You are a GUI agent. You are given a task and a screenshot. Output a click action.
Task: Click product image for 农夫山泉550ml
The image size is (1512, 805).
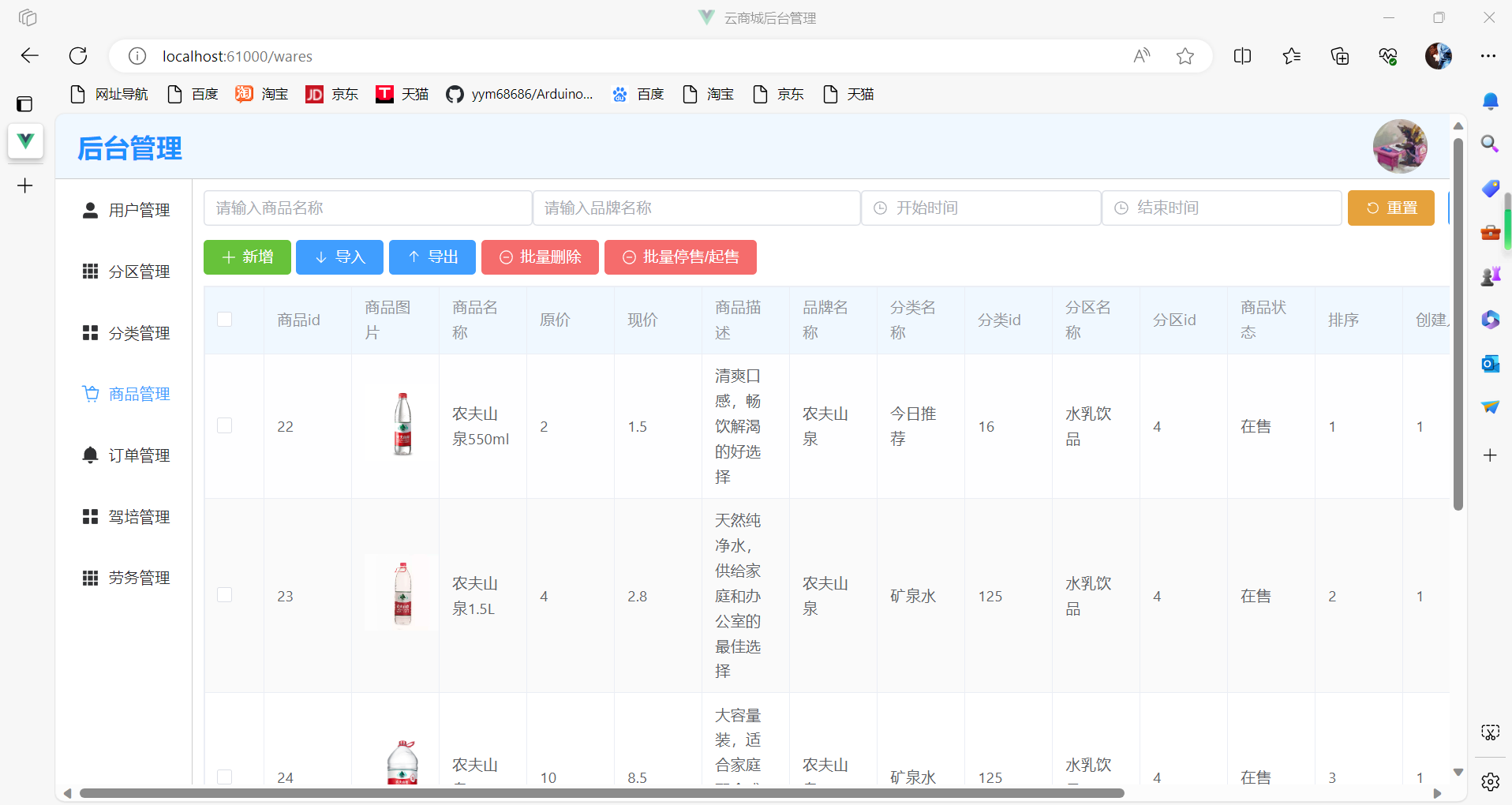(402, 425)
